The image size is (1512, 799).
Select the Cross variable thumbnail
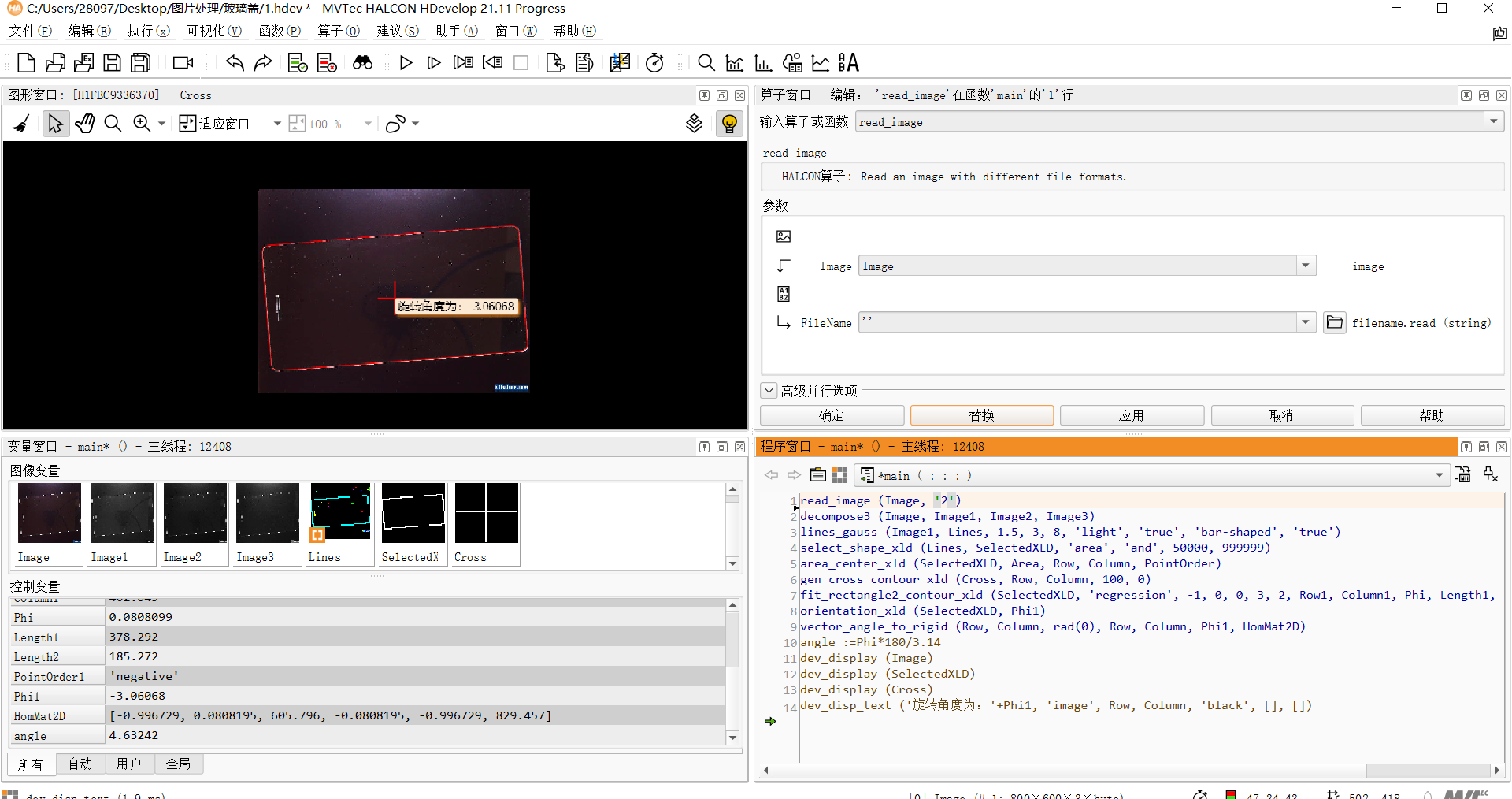point(486,523)
